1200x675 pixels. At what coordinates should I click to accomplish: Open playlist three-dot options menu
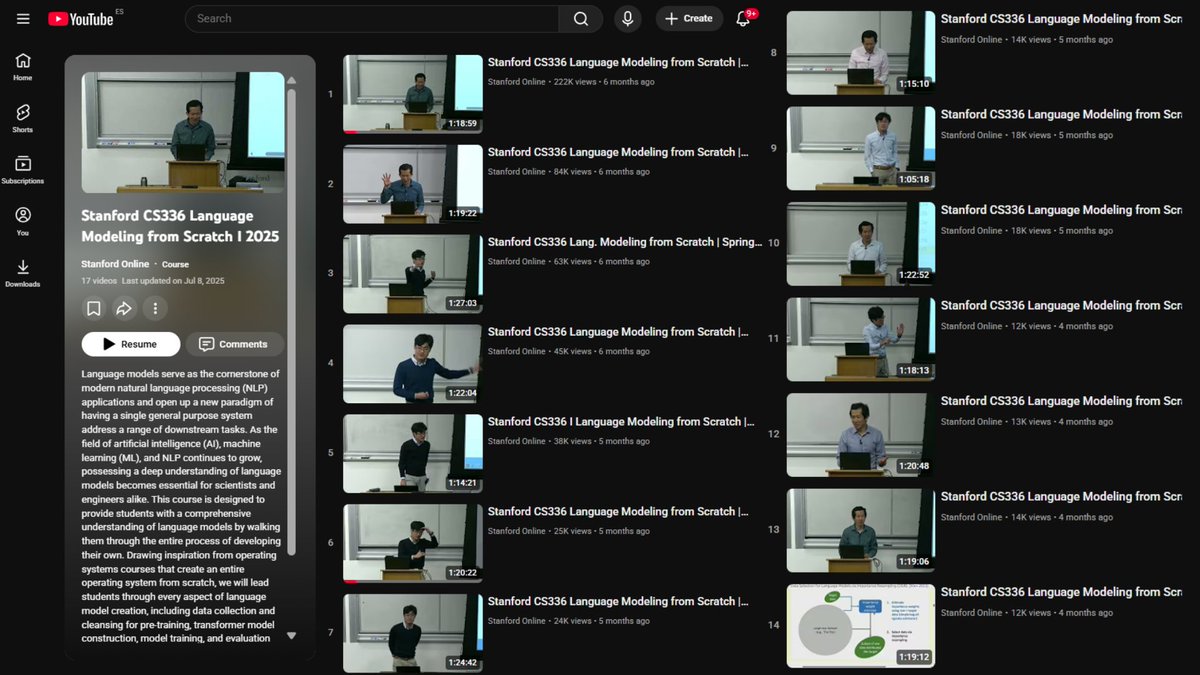155,308
